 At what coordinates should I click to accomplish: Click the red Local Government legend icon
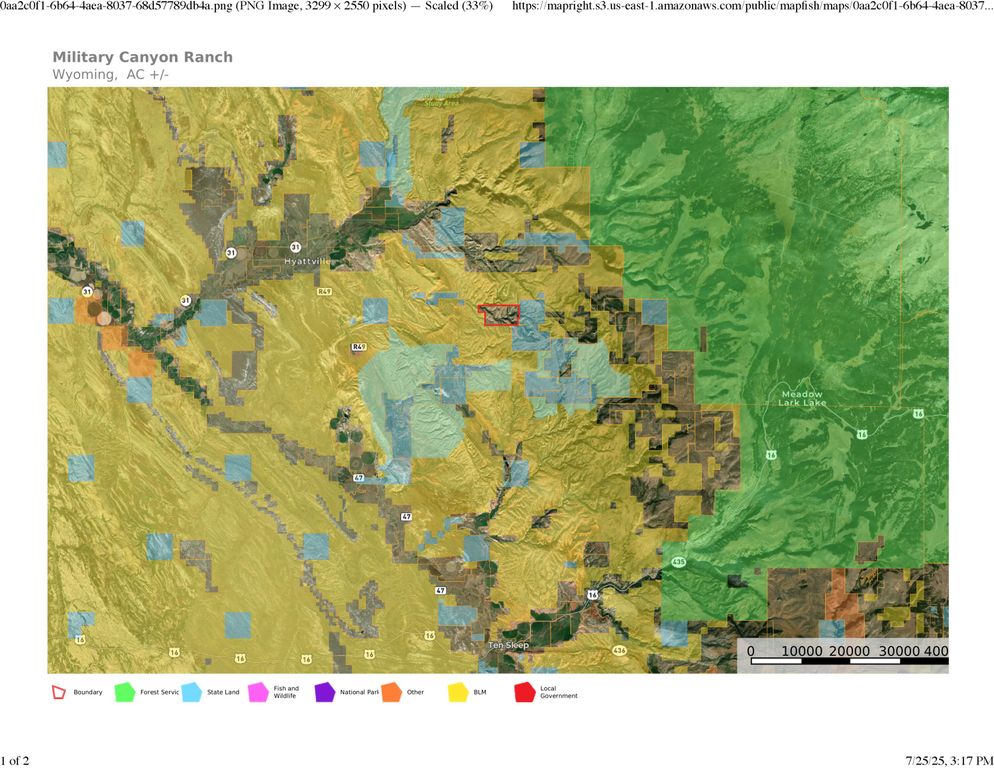524,691
